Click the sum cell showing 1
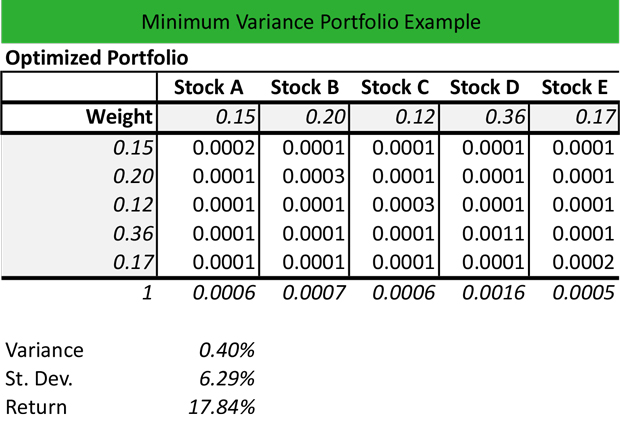The width and height of the screenshot is (620, 422). (145, 295)
